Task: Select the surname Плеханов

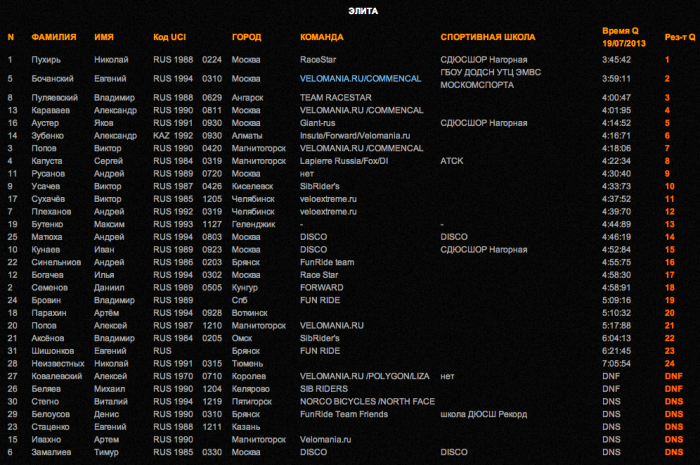Action: click(x=51, y=212)
